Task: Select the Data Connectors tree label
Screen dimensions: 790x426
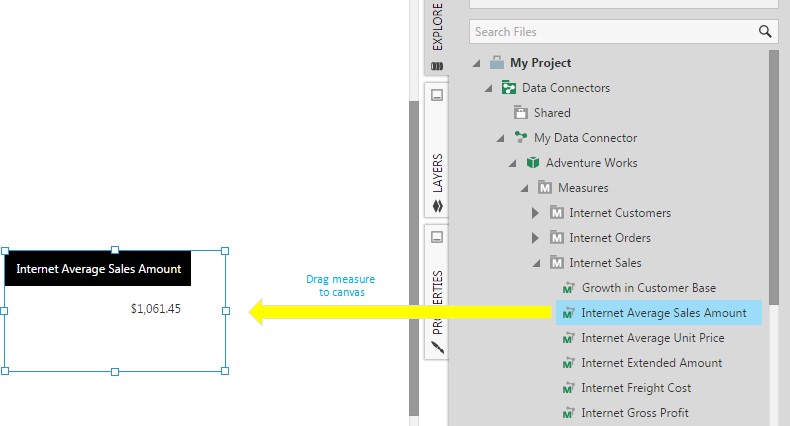Action: (566, 88)
